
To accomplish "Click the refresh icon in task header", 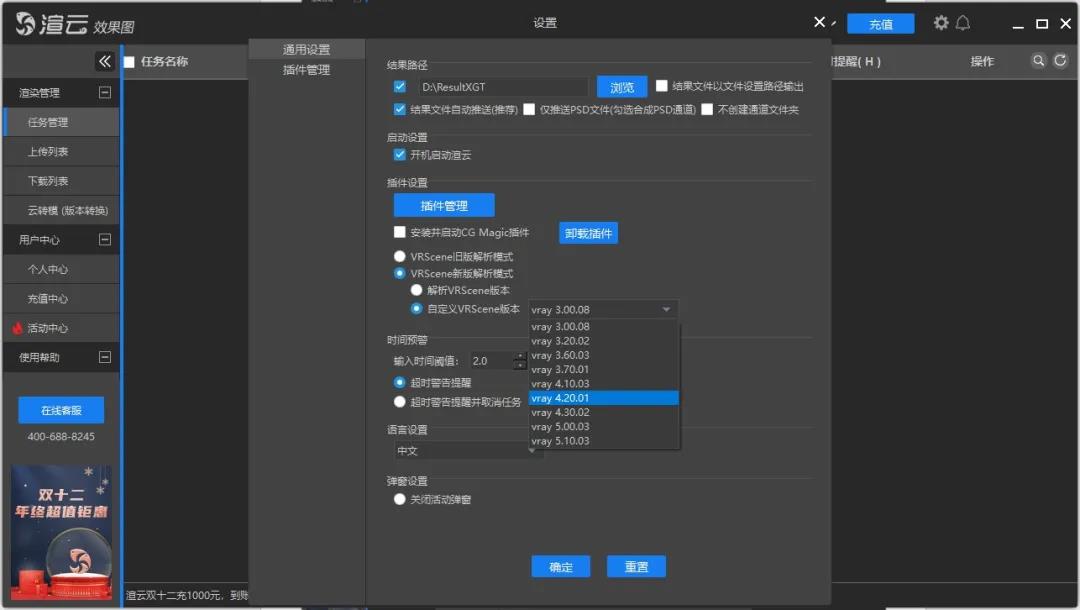I will [x=1060, y=61].
